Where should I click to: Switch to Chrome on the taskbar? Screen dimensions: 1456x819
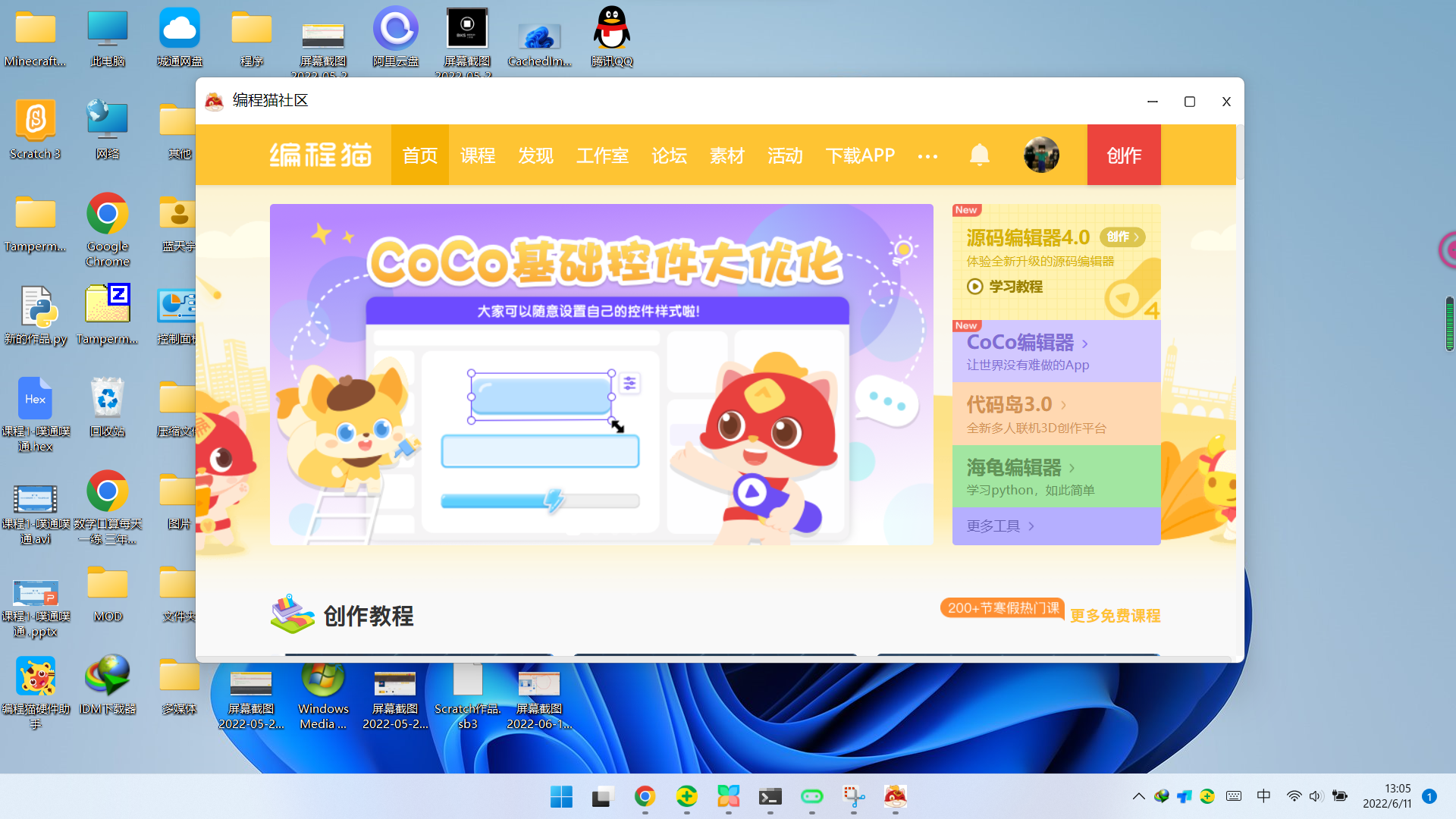(x=645, y=796)
